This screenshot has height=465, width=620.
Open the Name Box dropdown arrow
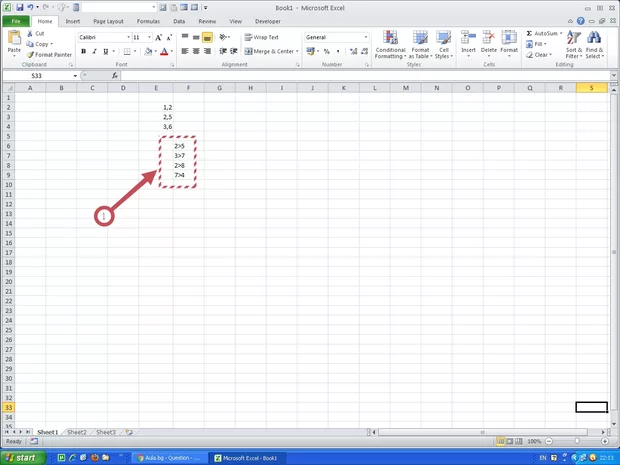point(75,76)
